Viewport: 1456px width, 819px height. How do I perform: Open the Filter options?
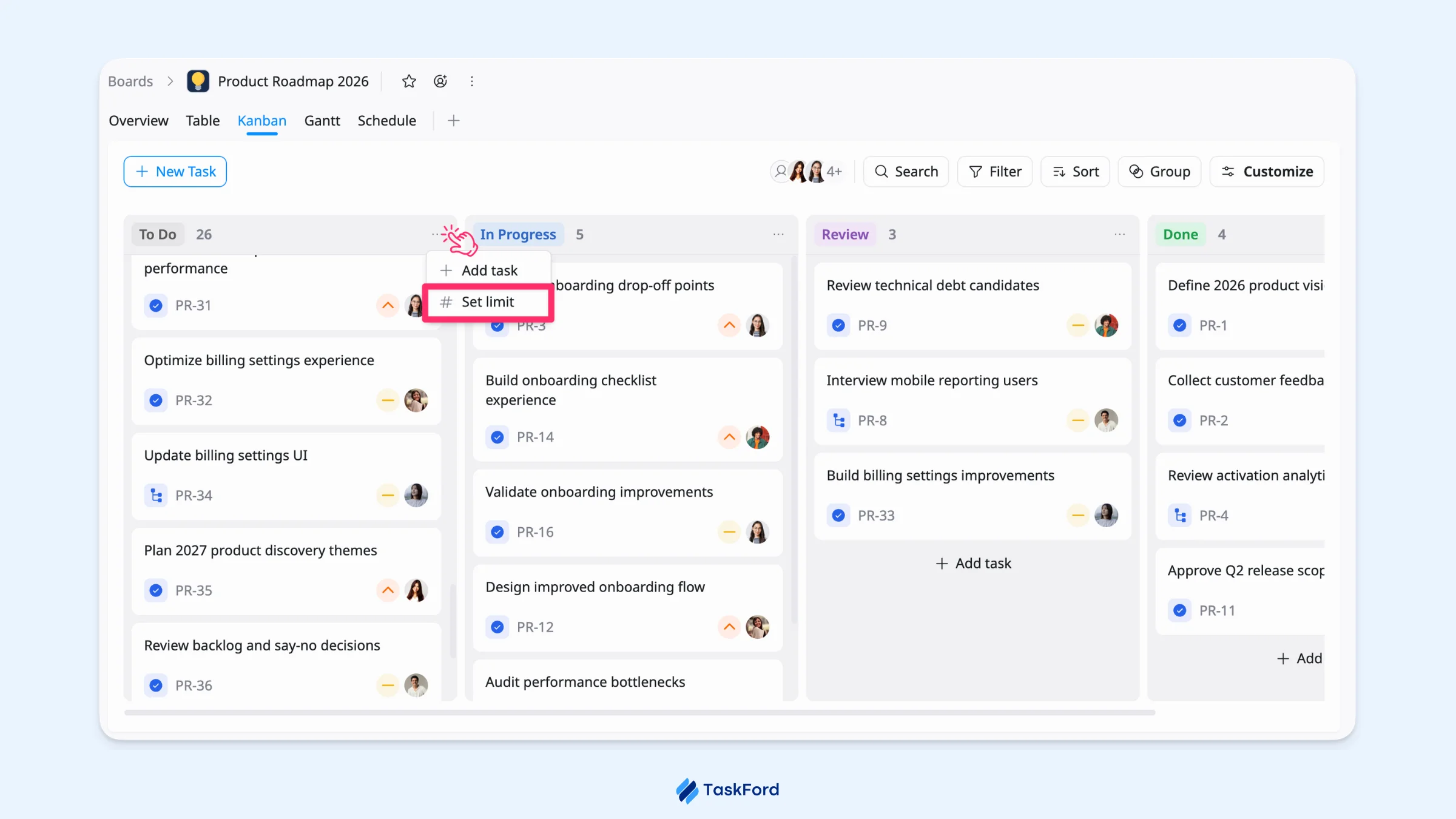point(995,172)
